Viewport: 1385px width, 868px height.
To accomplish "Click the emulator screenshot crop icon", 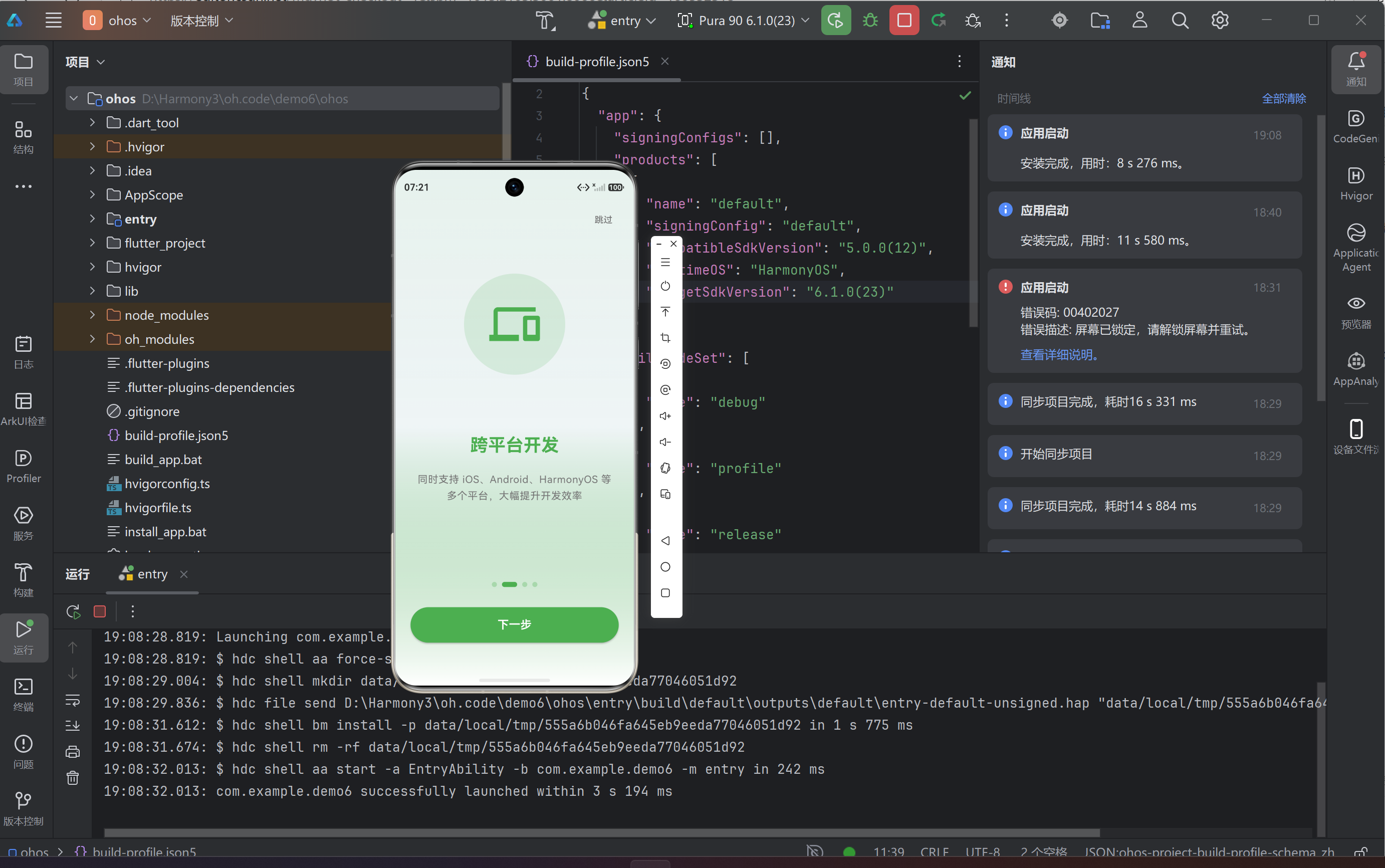I will (x=665, y=338).
